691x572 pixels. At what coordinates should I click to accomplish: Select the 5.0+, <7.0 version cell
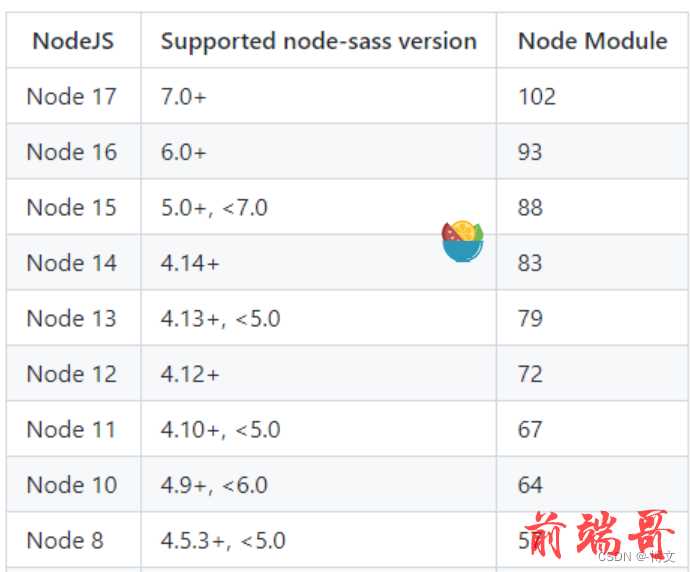pyautogui.click(x=214, y=208)
